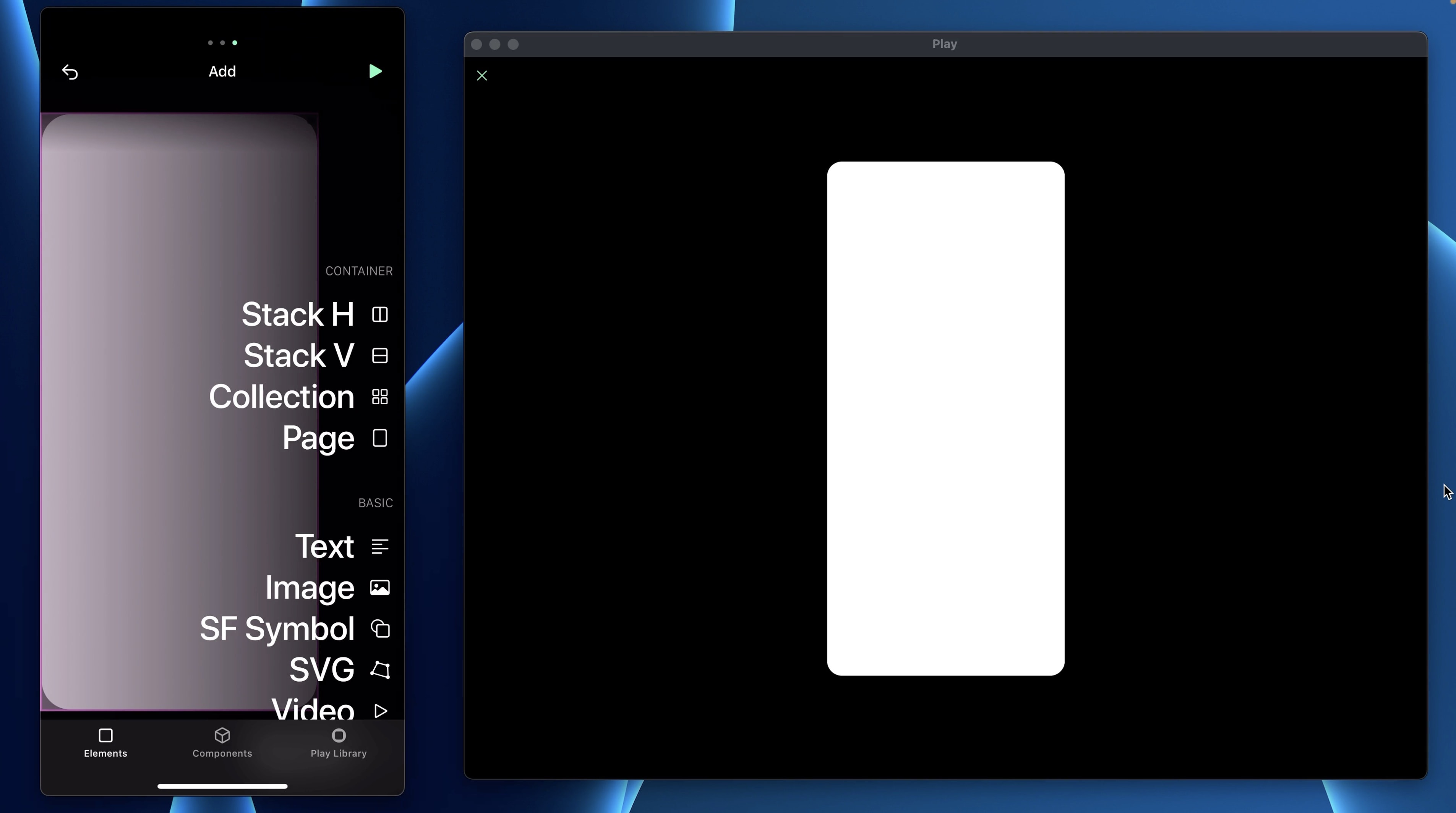The width and height of the screenshot is (1456, 813).
Task: Open the Components tab
Action: [222, 742]
